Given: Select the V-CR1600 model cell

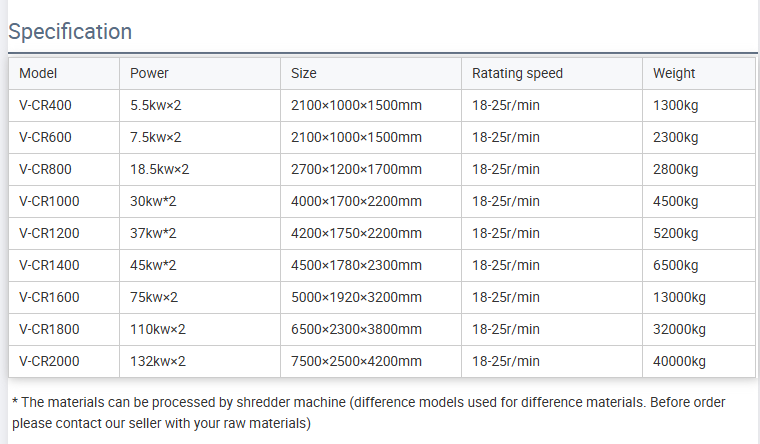Looking at the screenshot, I should 49,297.
